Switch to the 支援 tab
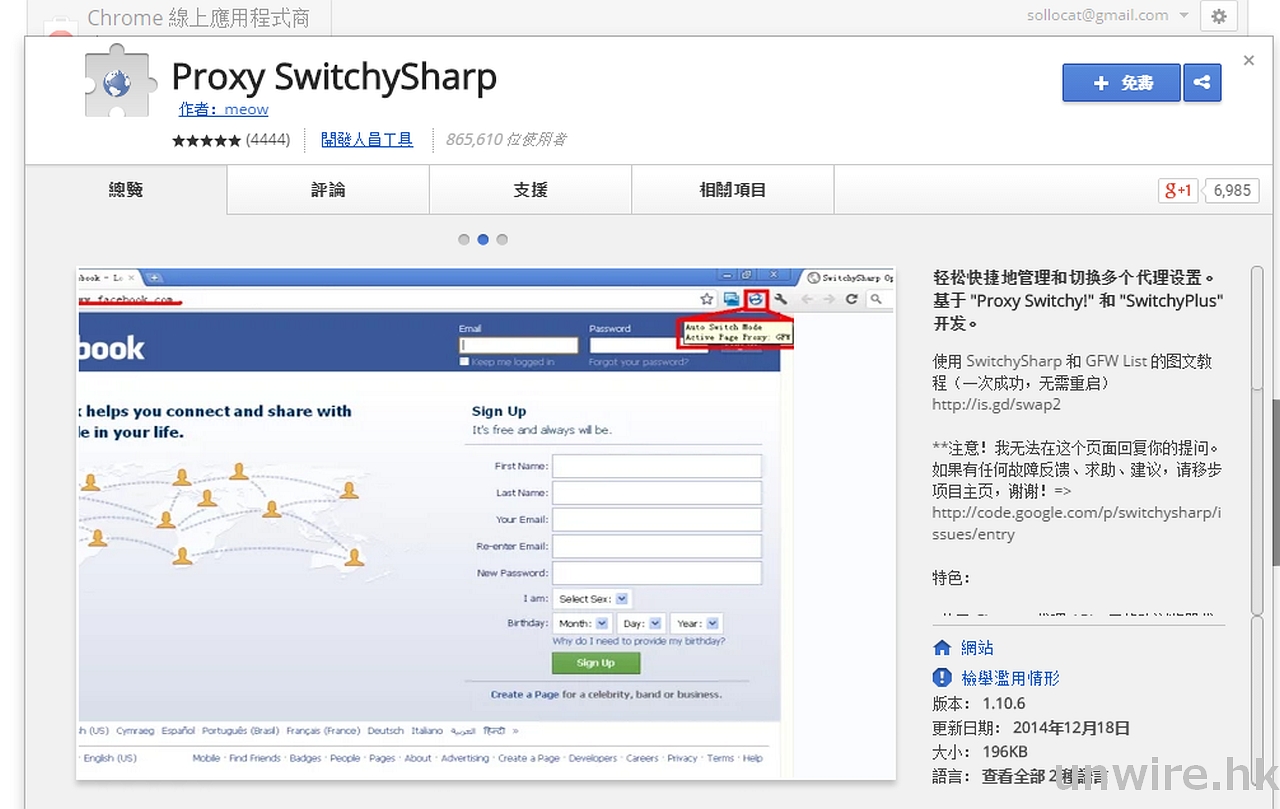The height and width of the screenshot is (809, 1280). tap(530, 190)
